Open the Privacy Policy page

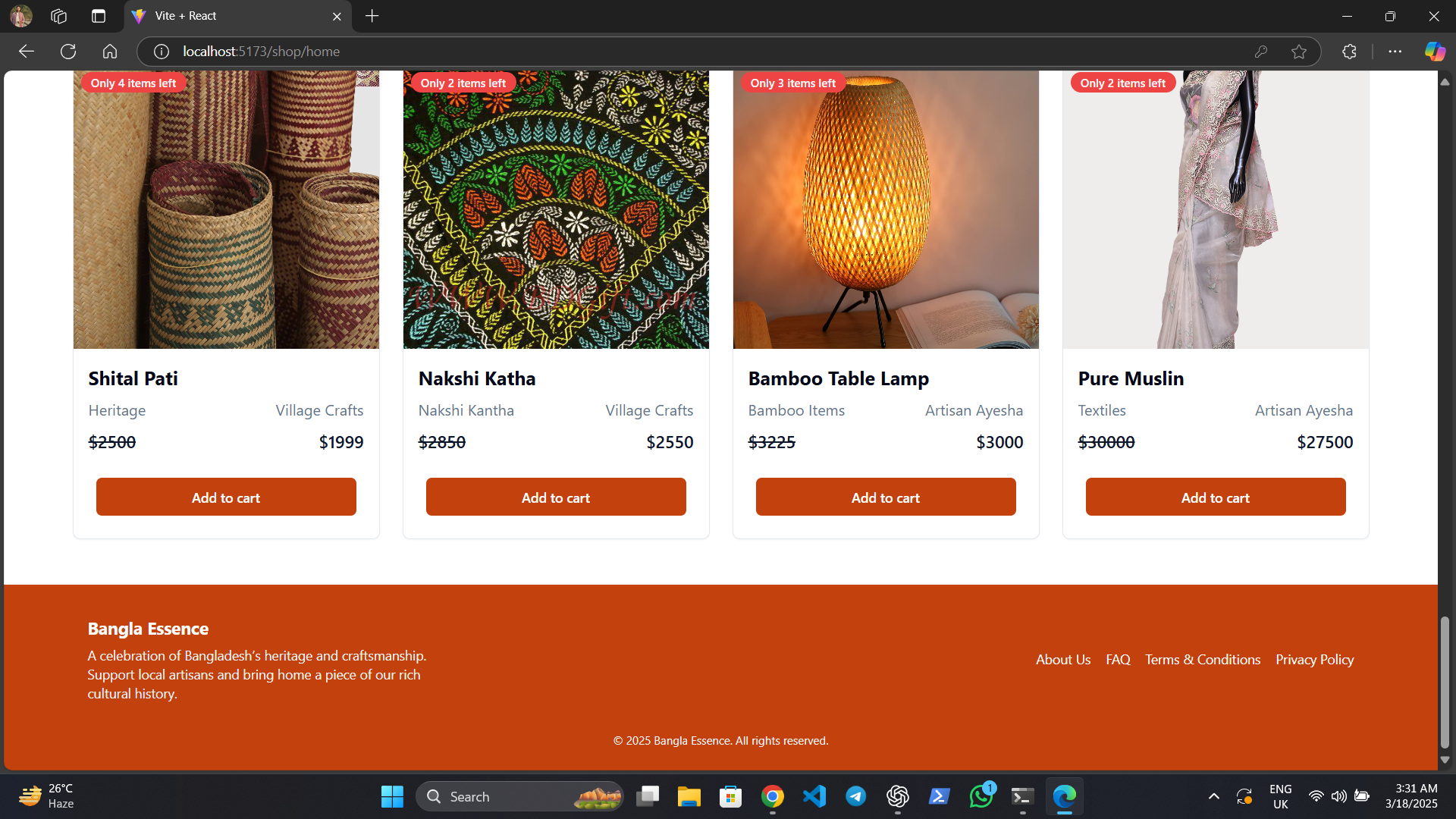[1314, 659]
